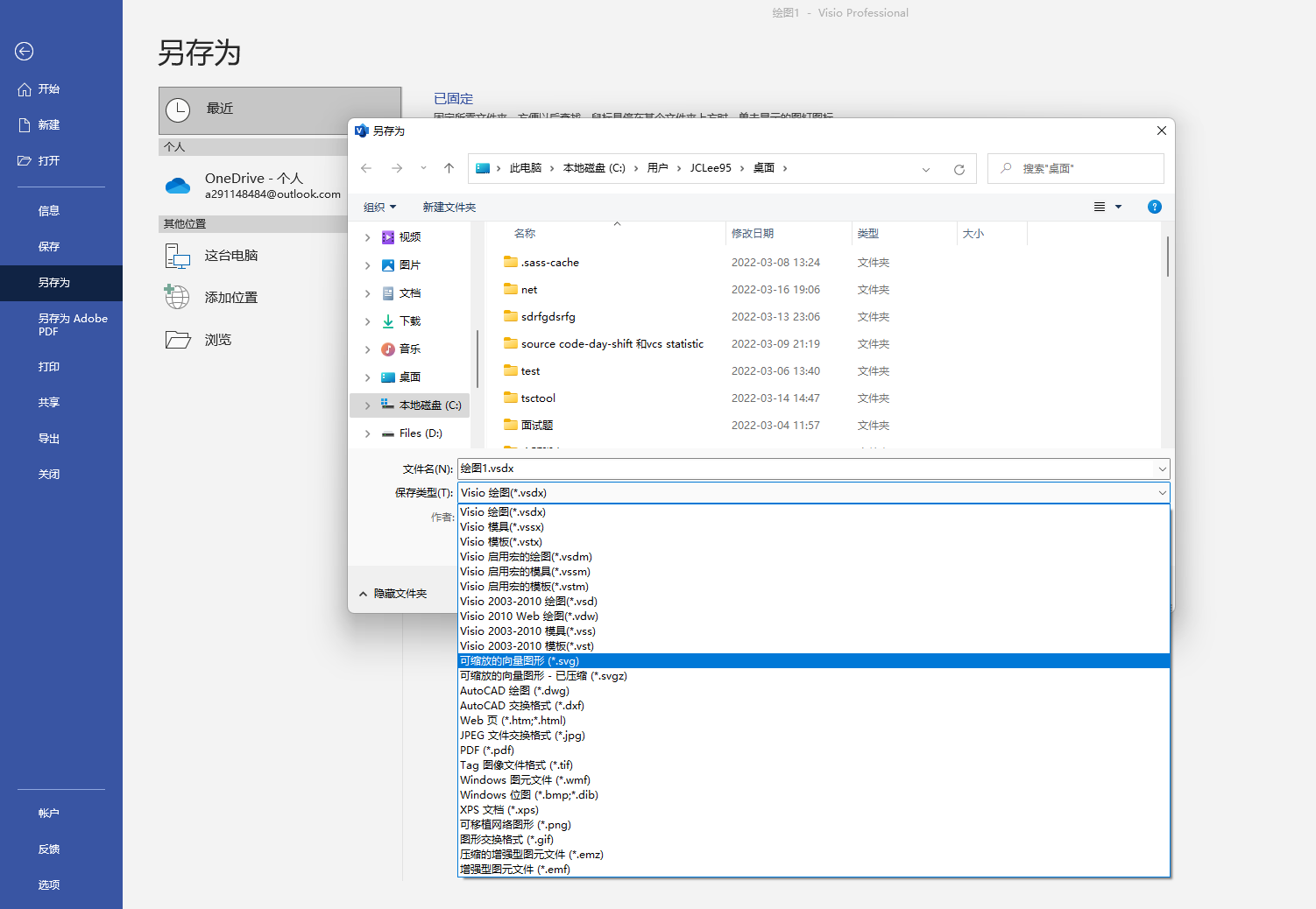Viewport: 1316px width, 909px height.
Task: Select Files (D:) drive in navigation tree
Action: [420, 433]
